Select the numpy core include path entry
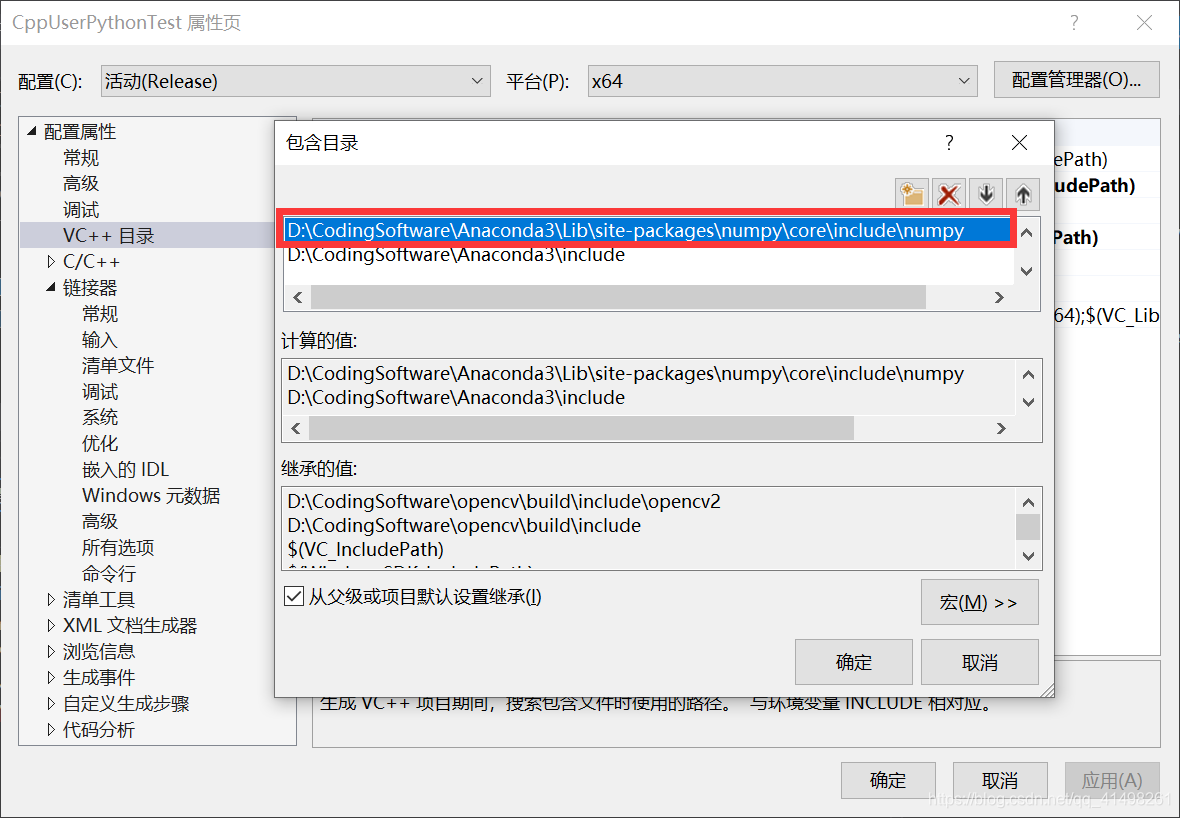This screenshot has height=818, width=1180. pyautogui.click(x=647, y=230)
